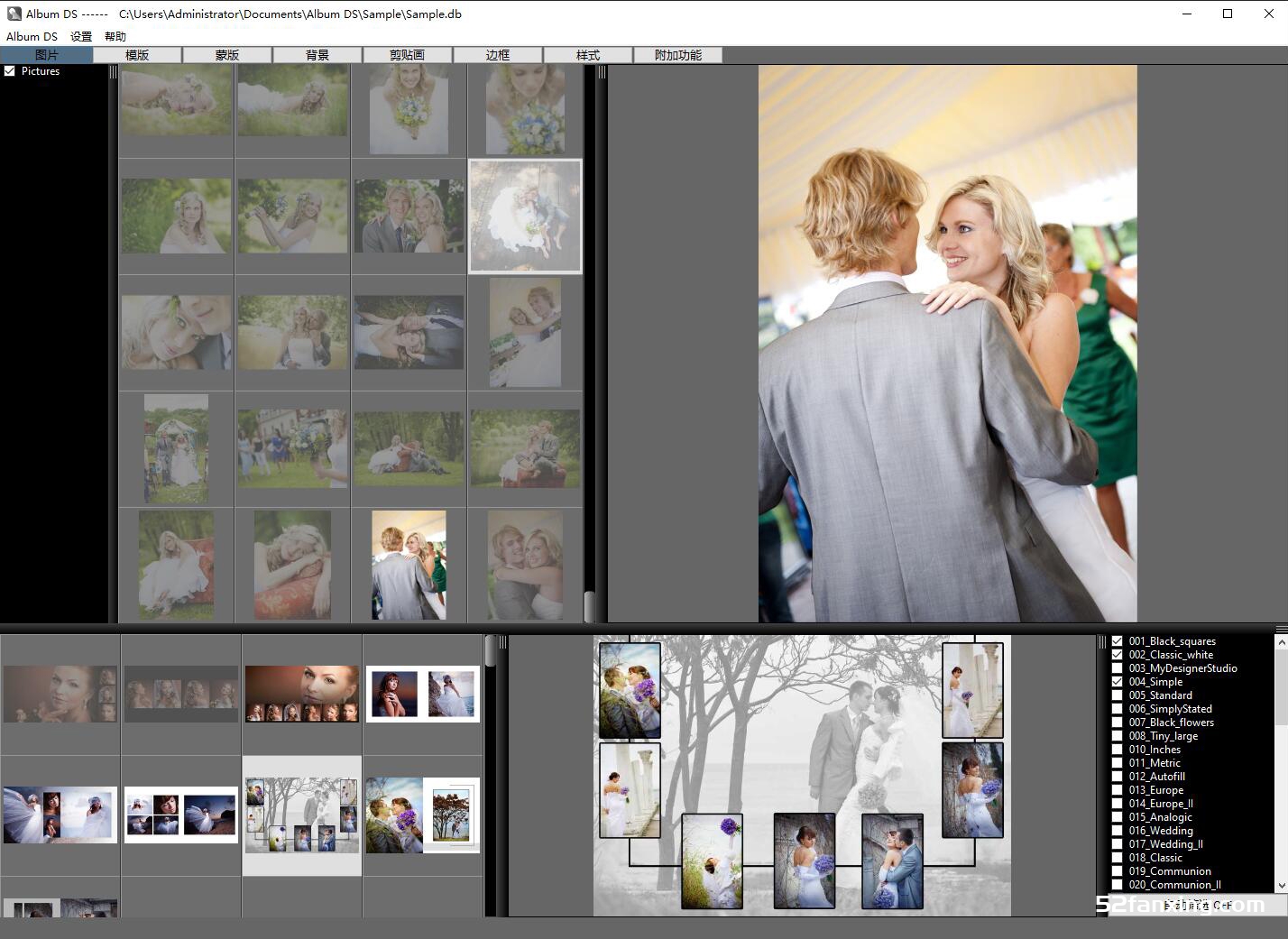
Task: Click the template grid vertical scrollbar thumb
Action: pos(491,650)
